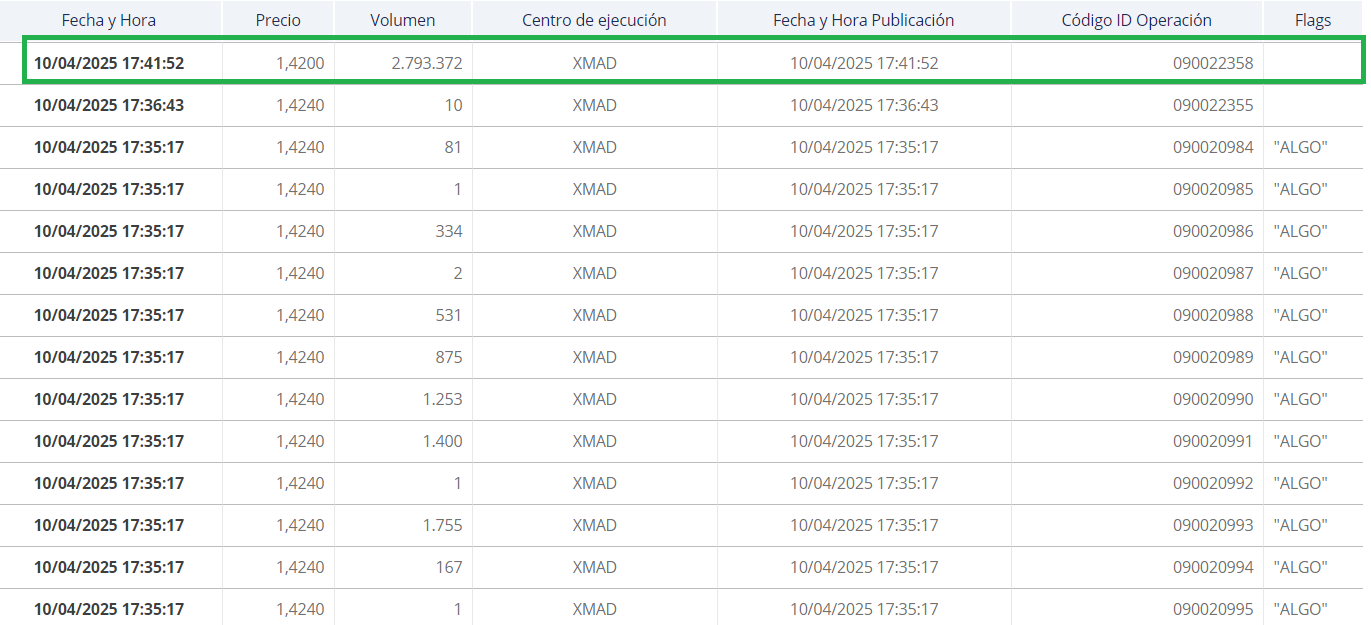1371x625 pixels.
Task: Select the Centro de ejecución header
Action: click(x=594, y=20)
